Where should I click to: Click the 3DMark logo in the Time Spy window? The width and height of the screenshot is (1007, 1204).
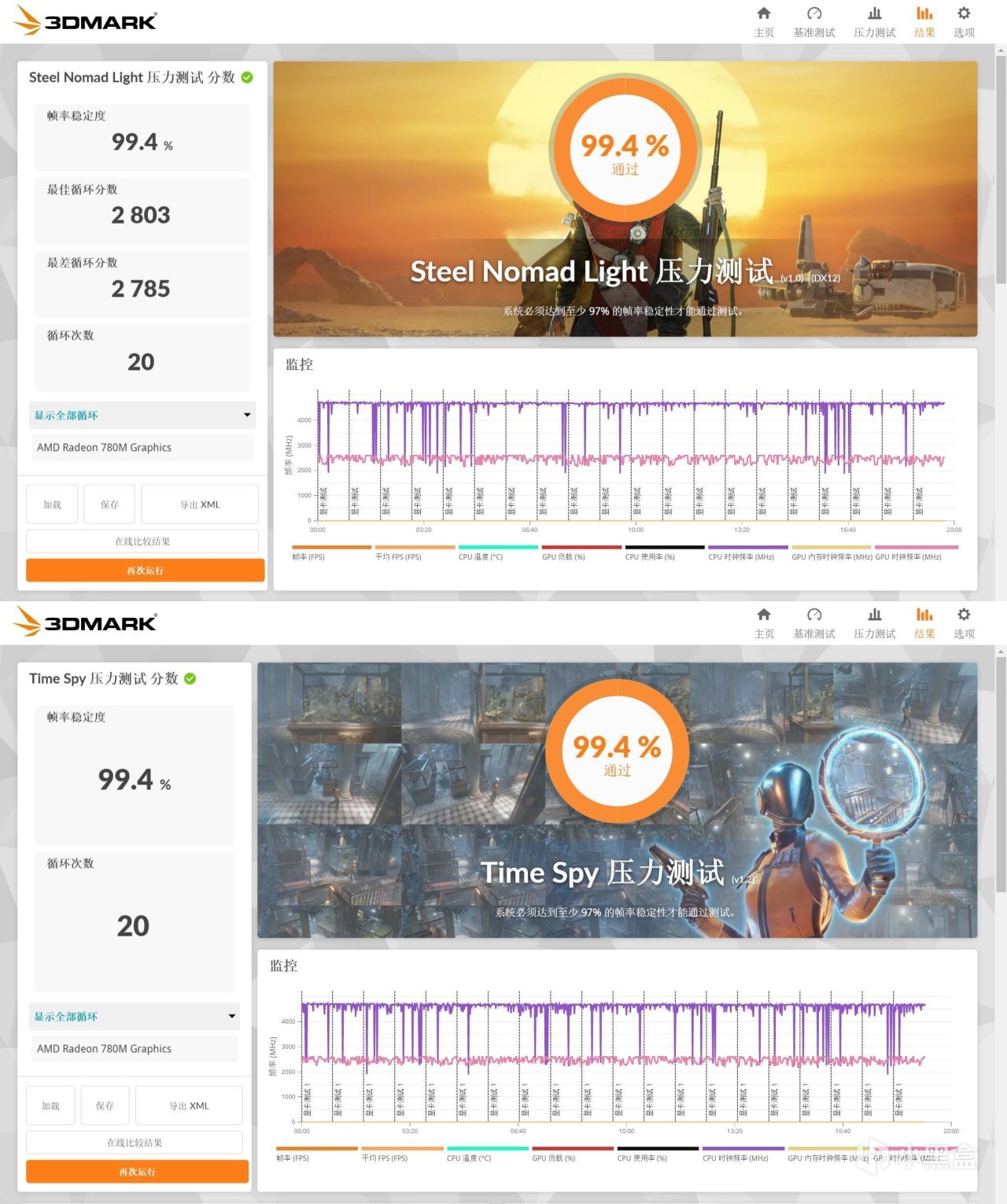click(x=86, y=622)
